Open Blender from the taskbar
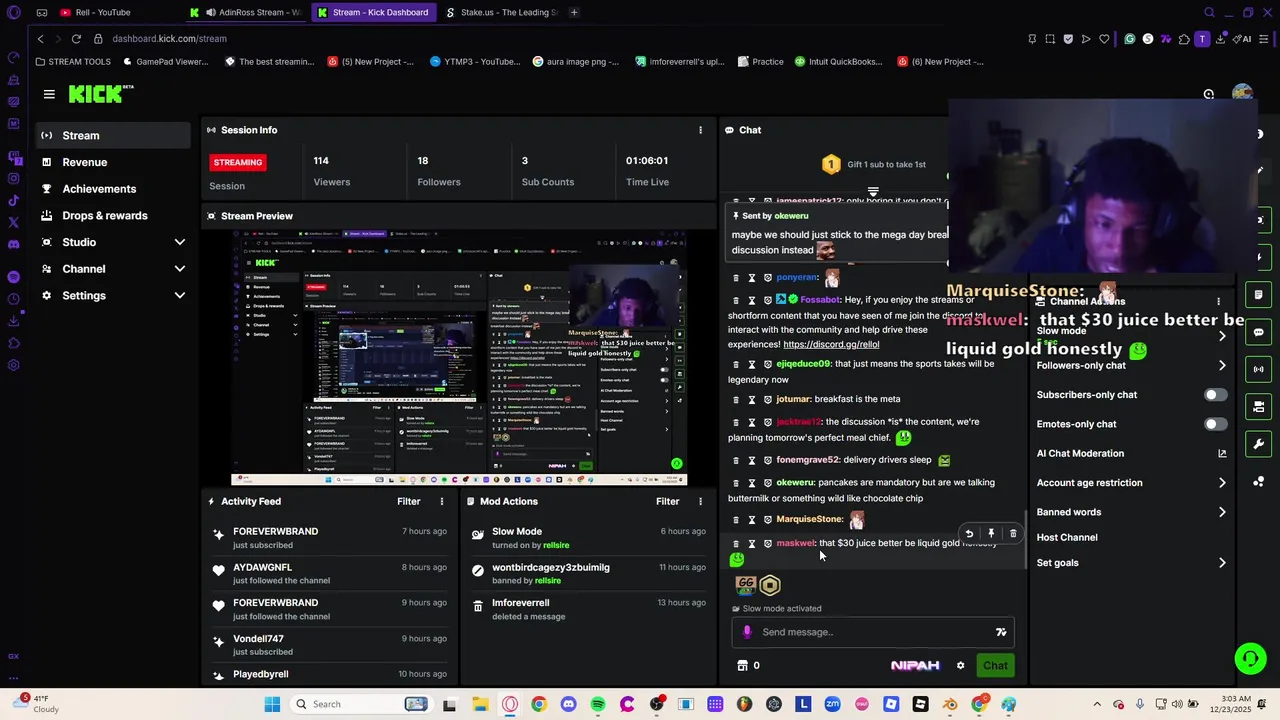1280x720 pixels. [950, 704]
